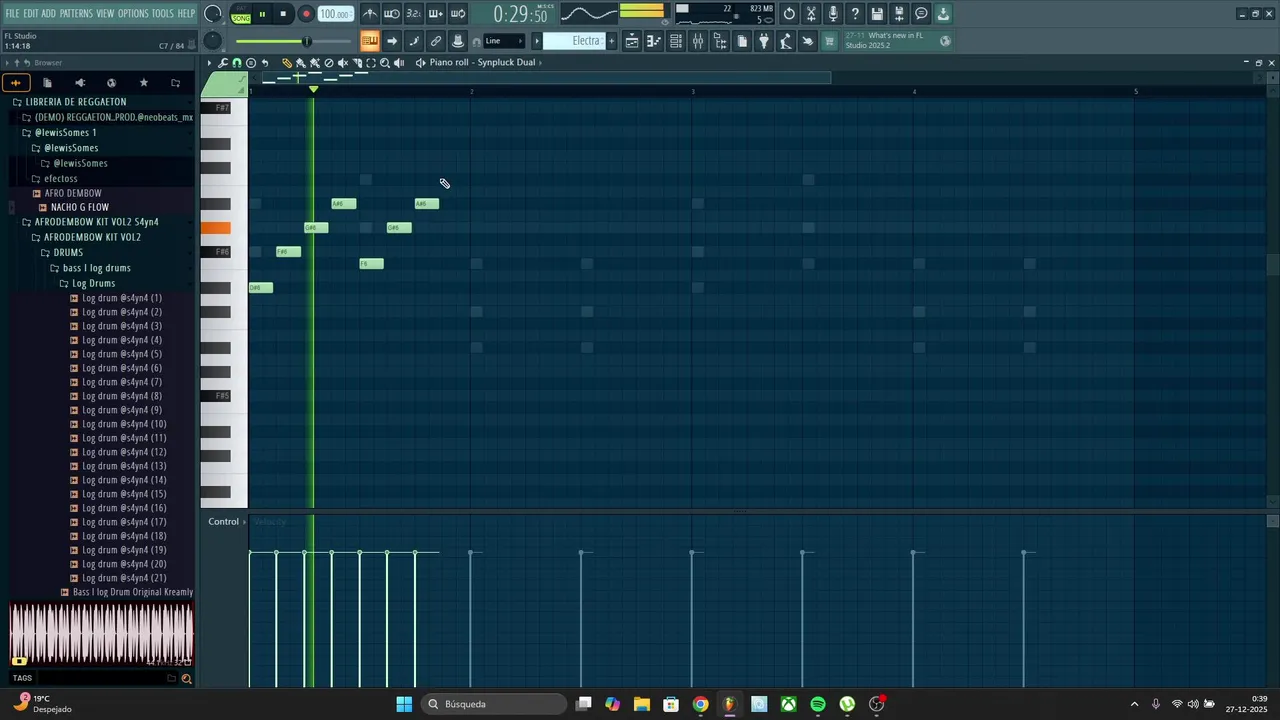The width and height of the screenshot is (1280, 720).
Task: Open NACHO G FLOW item
Action: pos(79,207)
